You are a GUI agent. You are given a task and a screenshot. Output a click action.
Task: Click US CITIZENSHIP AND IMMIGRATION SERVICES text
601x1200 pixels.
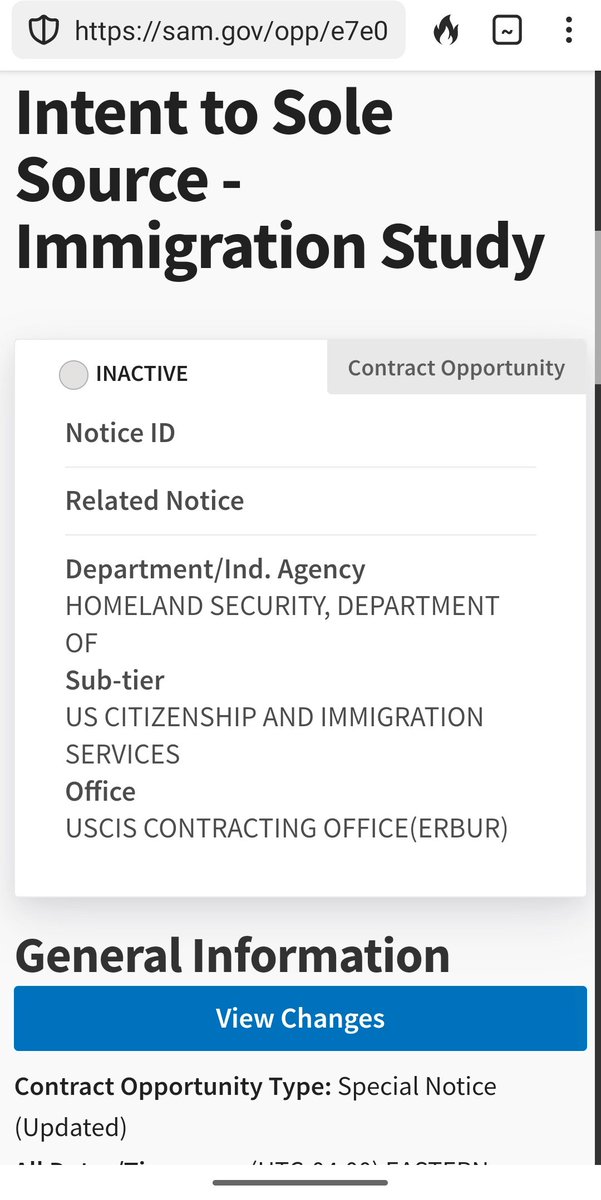tap(274, 717)
